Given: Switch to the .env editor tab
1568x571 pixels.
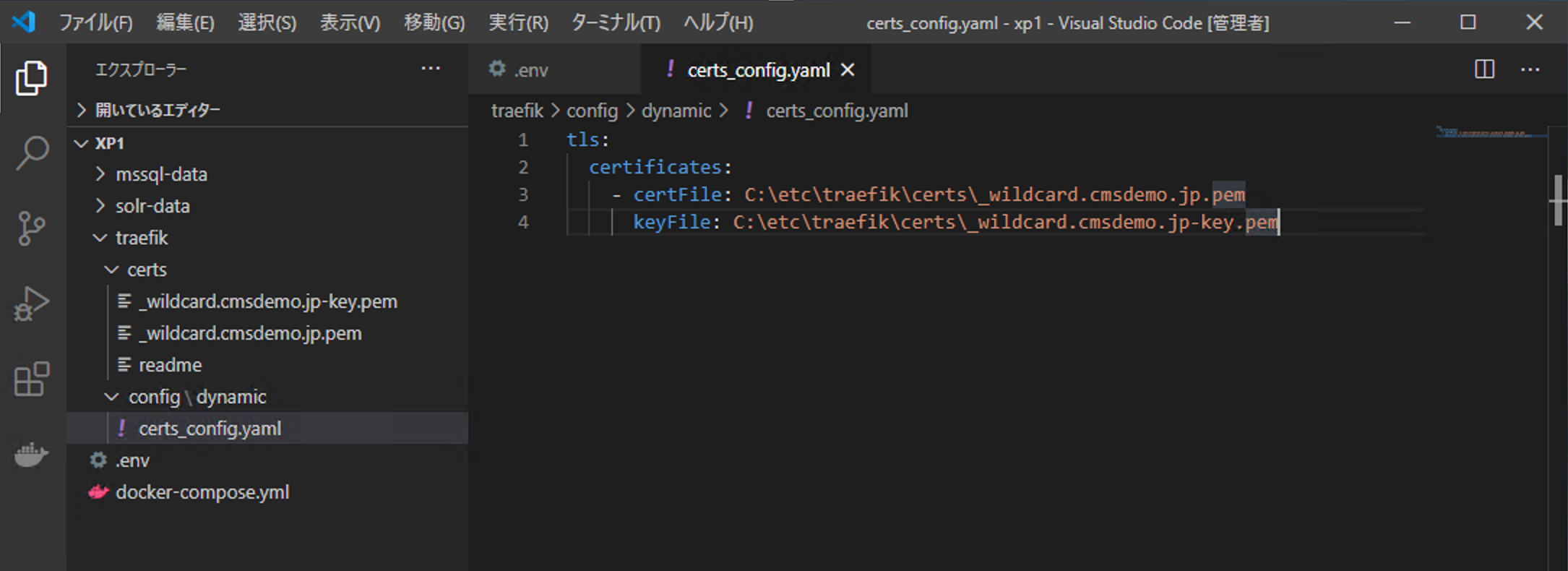Looking at the screenshot, I should pyautogui.click(x=554, y=70).
